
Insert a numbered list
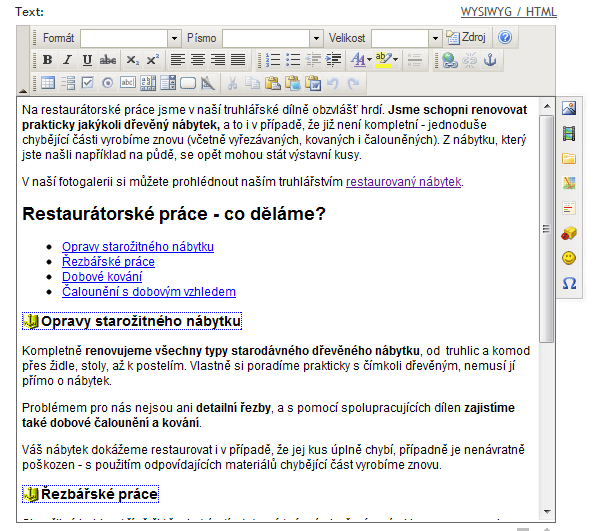[x=273, y=60]
